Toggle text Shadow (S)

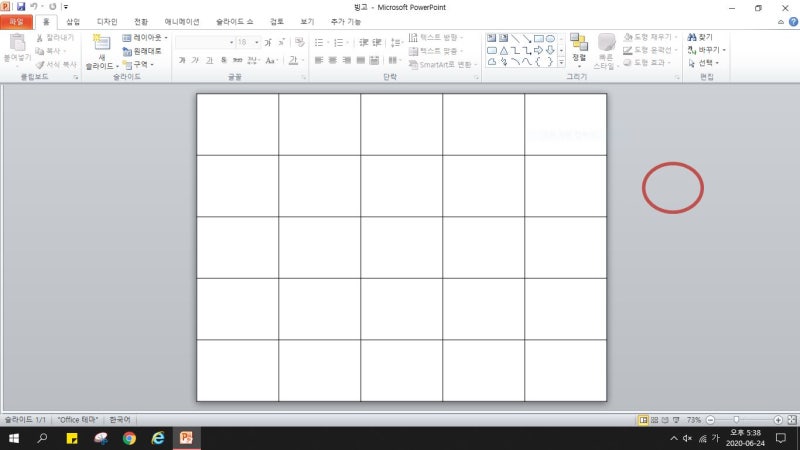pos(223,60)
